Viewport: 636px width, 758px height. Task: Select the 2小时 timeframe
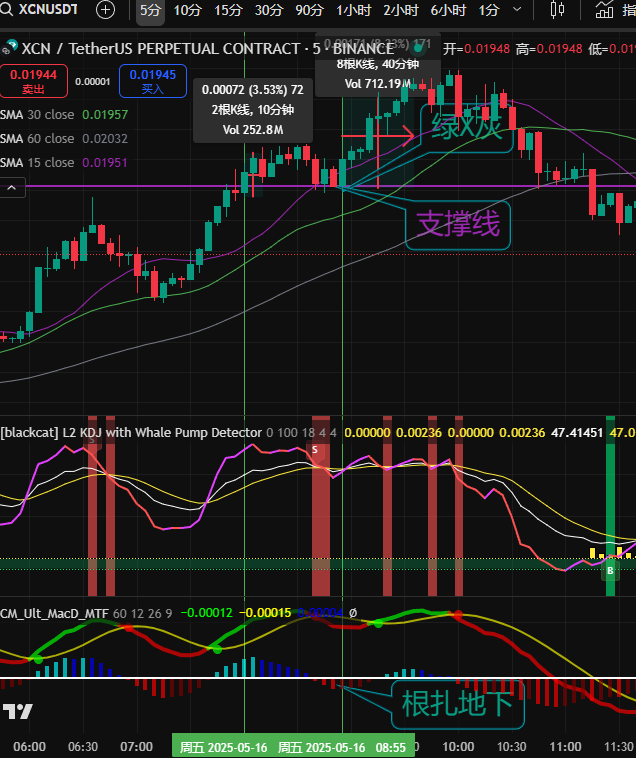[400, 10]
